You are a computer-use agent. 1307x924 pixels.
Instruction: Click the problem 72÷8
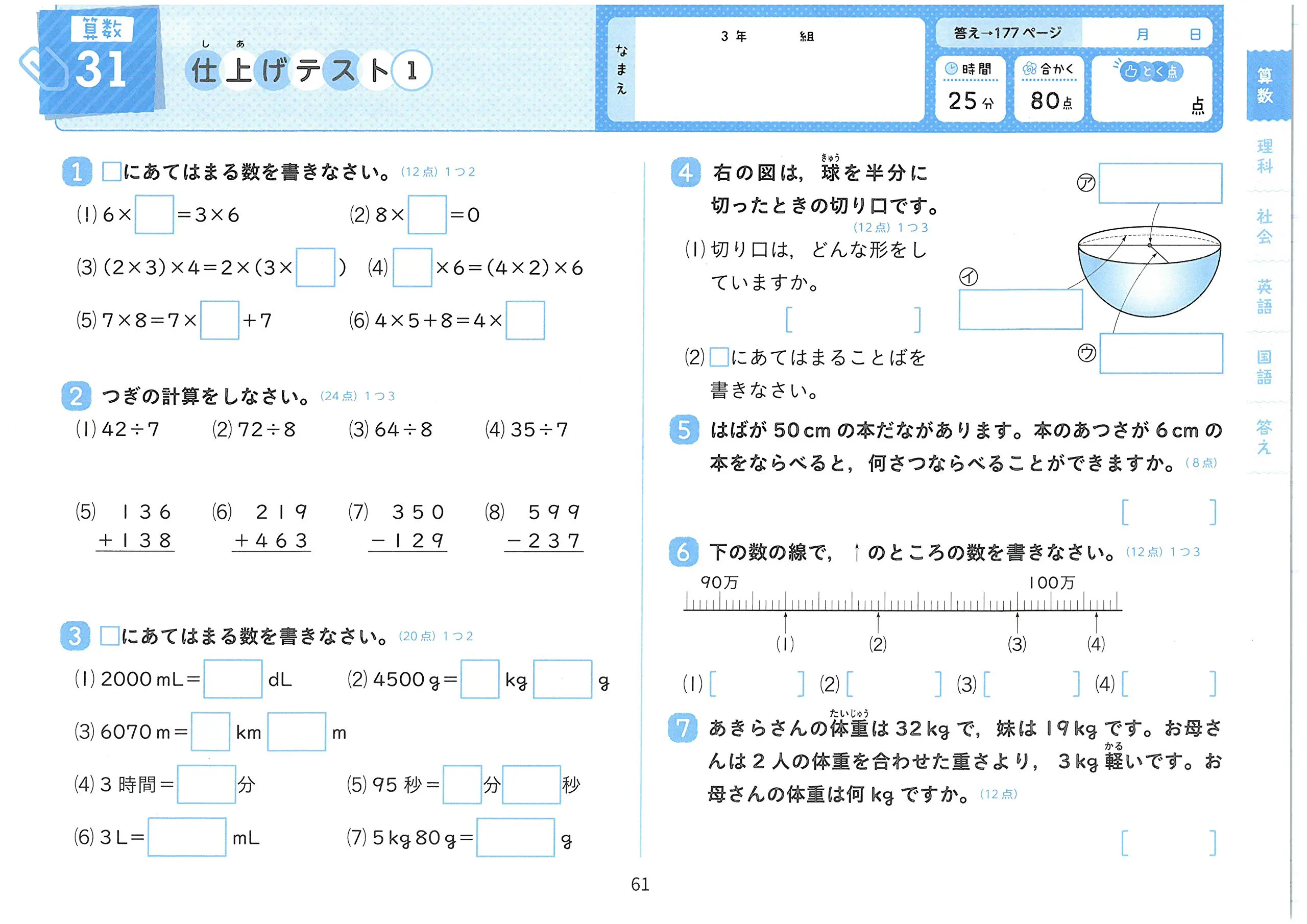tap(254, 429)
